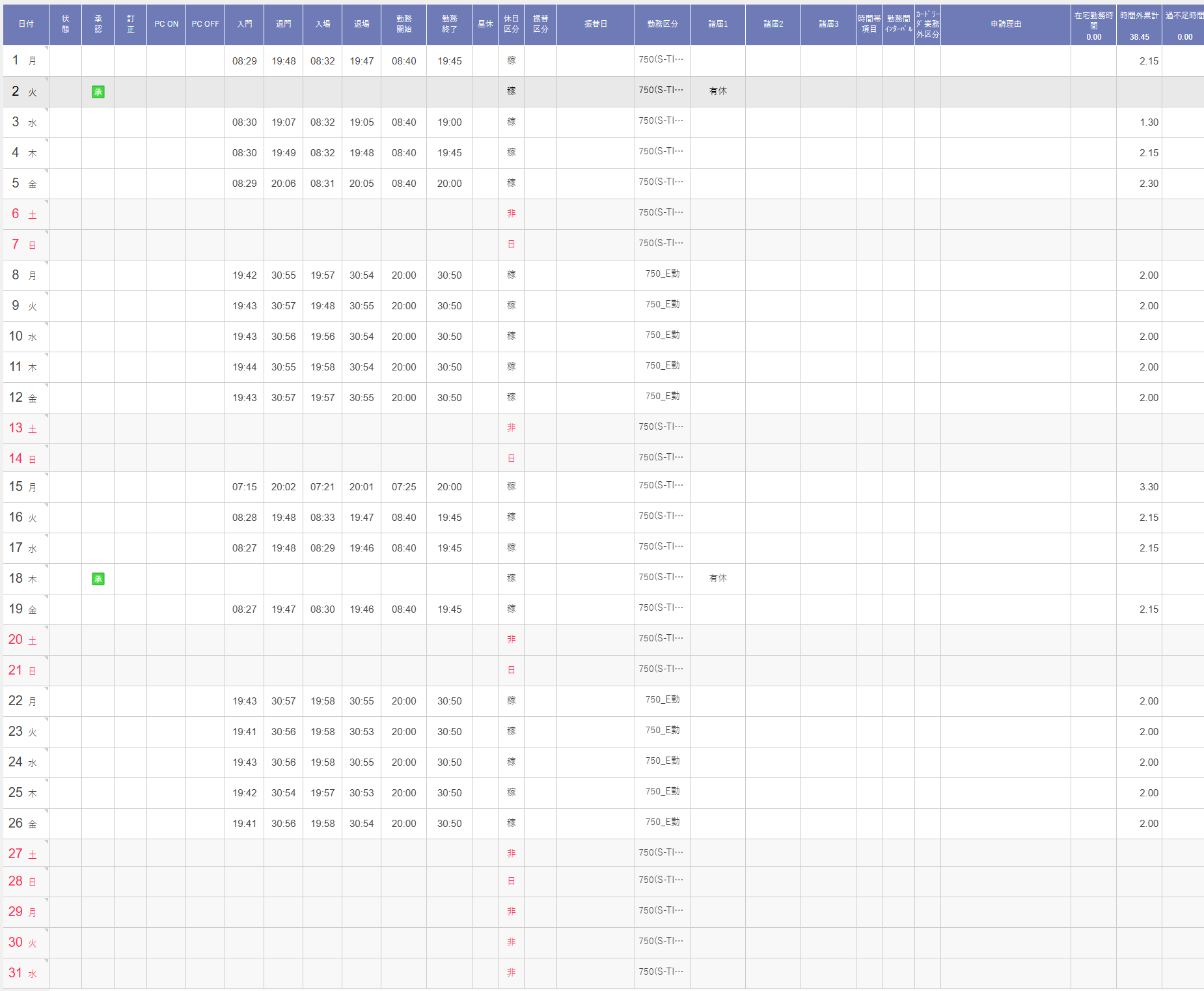1204x991 pixels.
Task: Click green approval icon on day 18 row
Action: click(98, 579)
